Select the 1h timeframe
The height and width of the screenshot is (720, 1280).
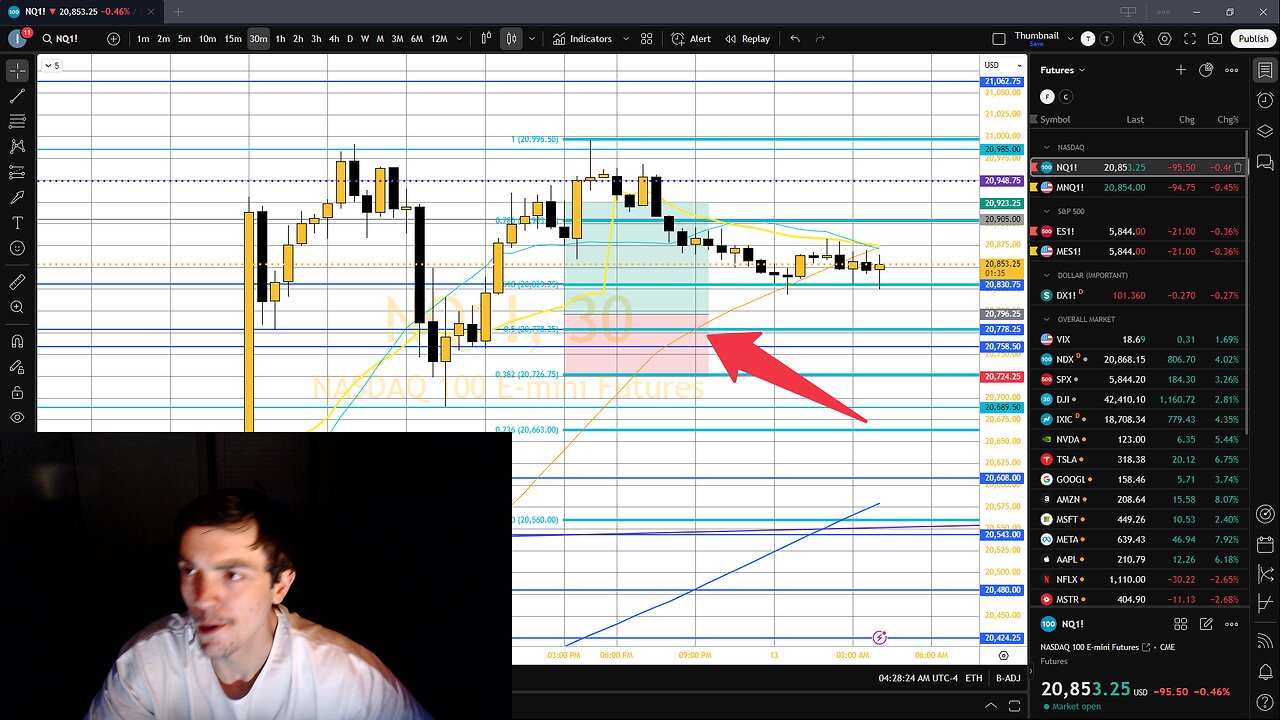coord(280,39)
